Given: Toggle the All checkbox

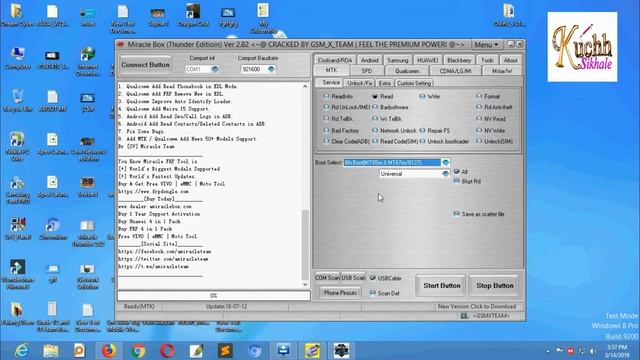Looking at the screenshot, I should tap(457, 172).
